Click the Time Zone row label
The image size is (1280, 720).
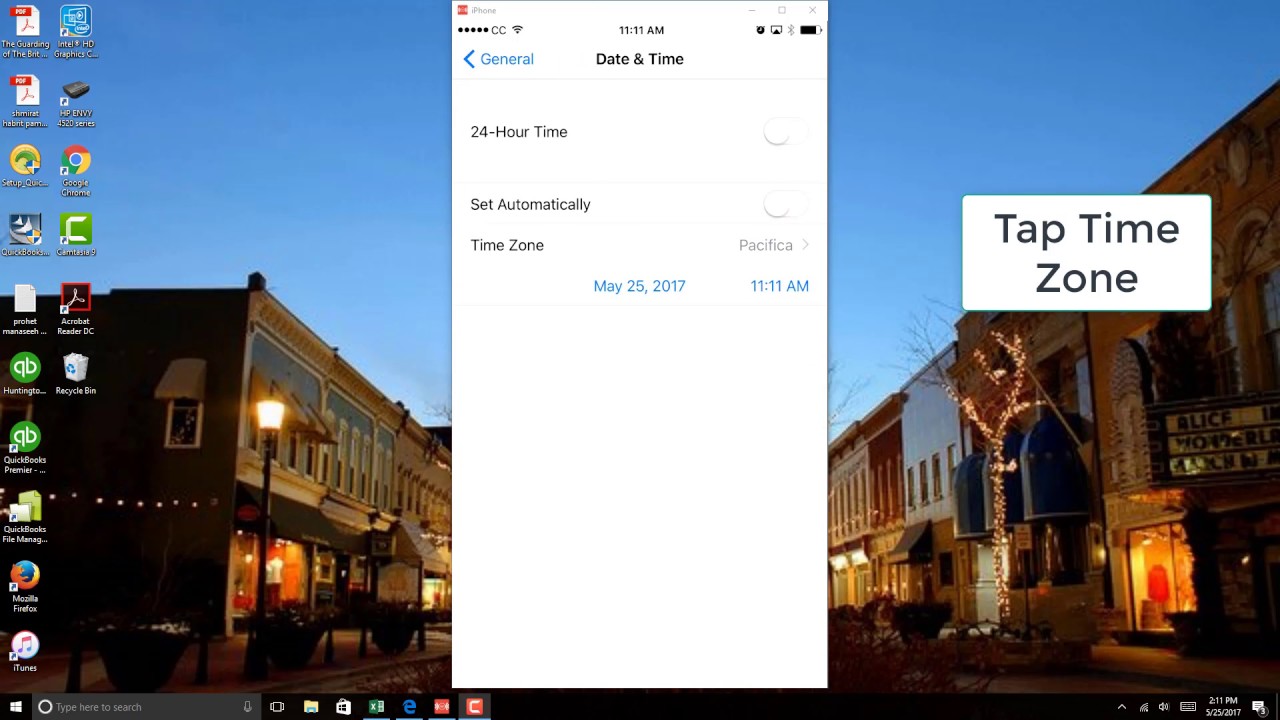507,245
